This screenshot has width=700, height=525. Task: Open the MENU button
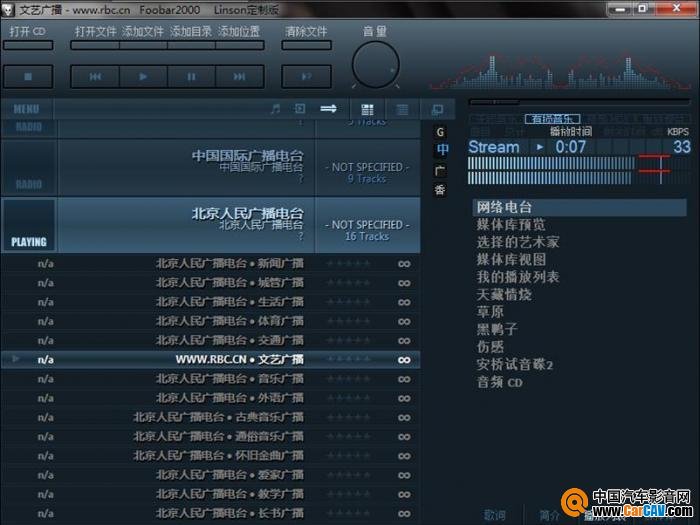click(x=26, y=109)
